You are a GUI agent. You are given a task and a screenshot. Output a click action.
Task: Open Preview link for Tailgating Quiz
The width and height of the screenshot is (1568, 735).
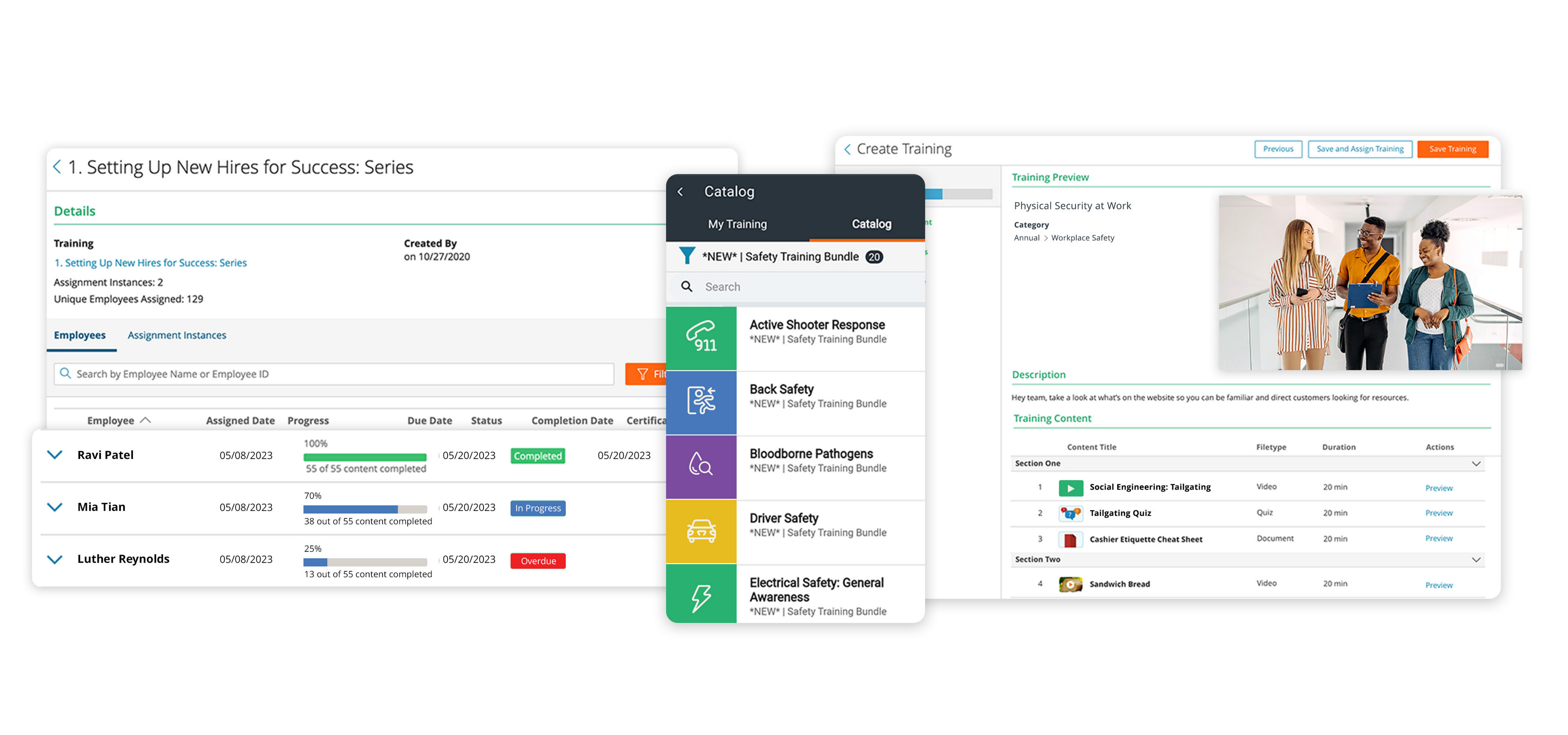point(1438,513)
